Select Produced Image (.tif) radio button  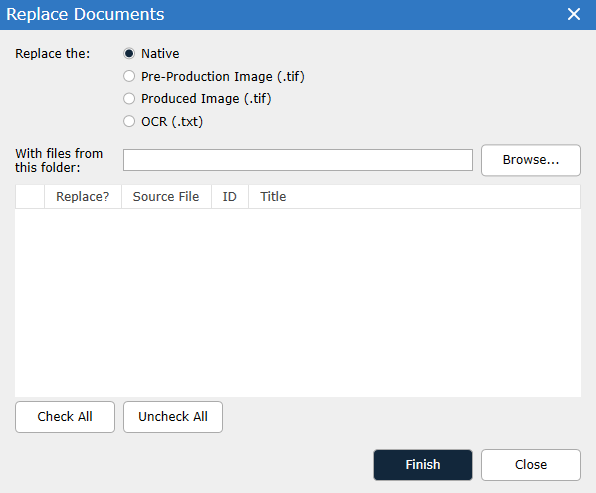pyautogui.click(x=129, y=99)
